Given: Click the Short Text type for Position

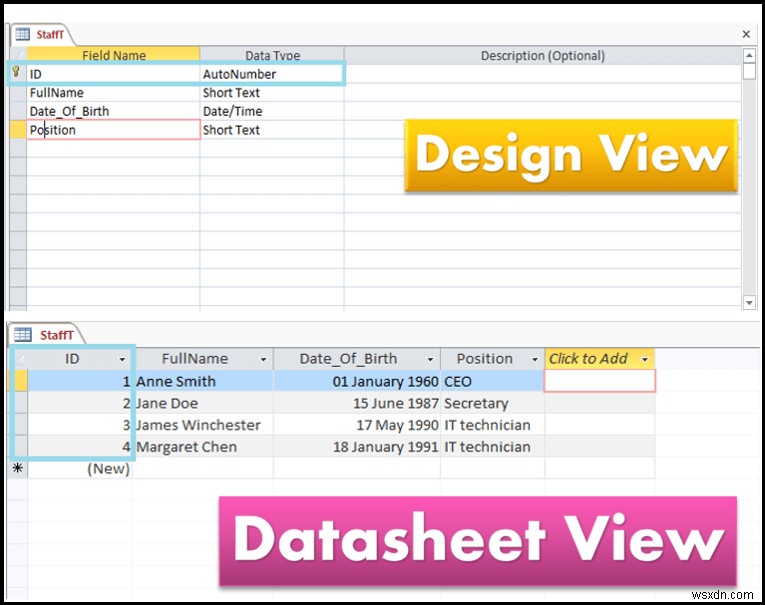Looking at the screenshot, I should [272, 130].
